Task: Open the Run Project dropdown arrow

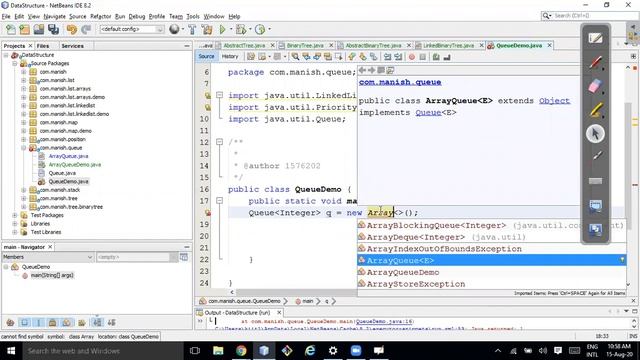Action: (x=231, y=29)
